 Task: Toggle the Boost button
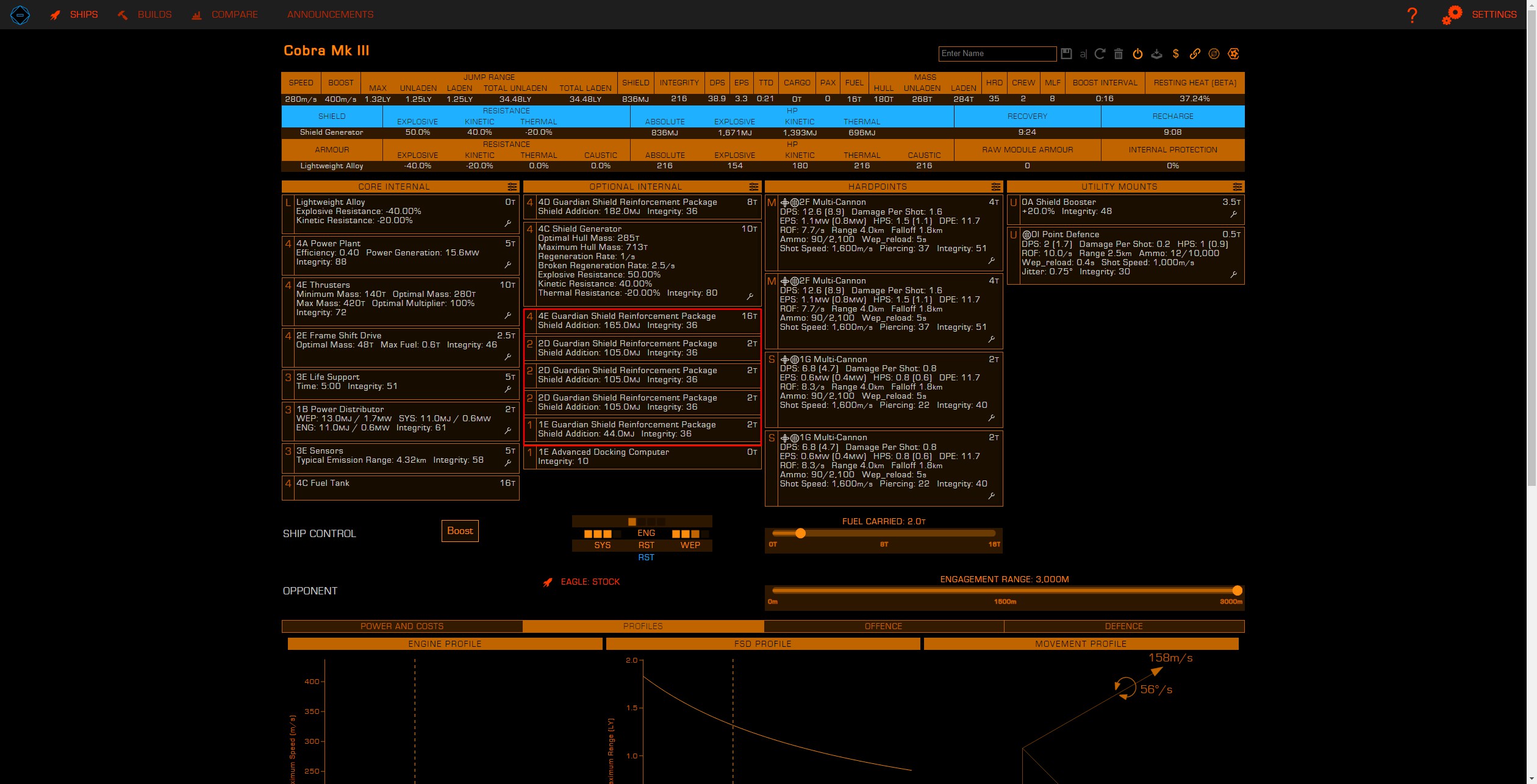tap(460, 531)
